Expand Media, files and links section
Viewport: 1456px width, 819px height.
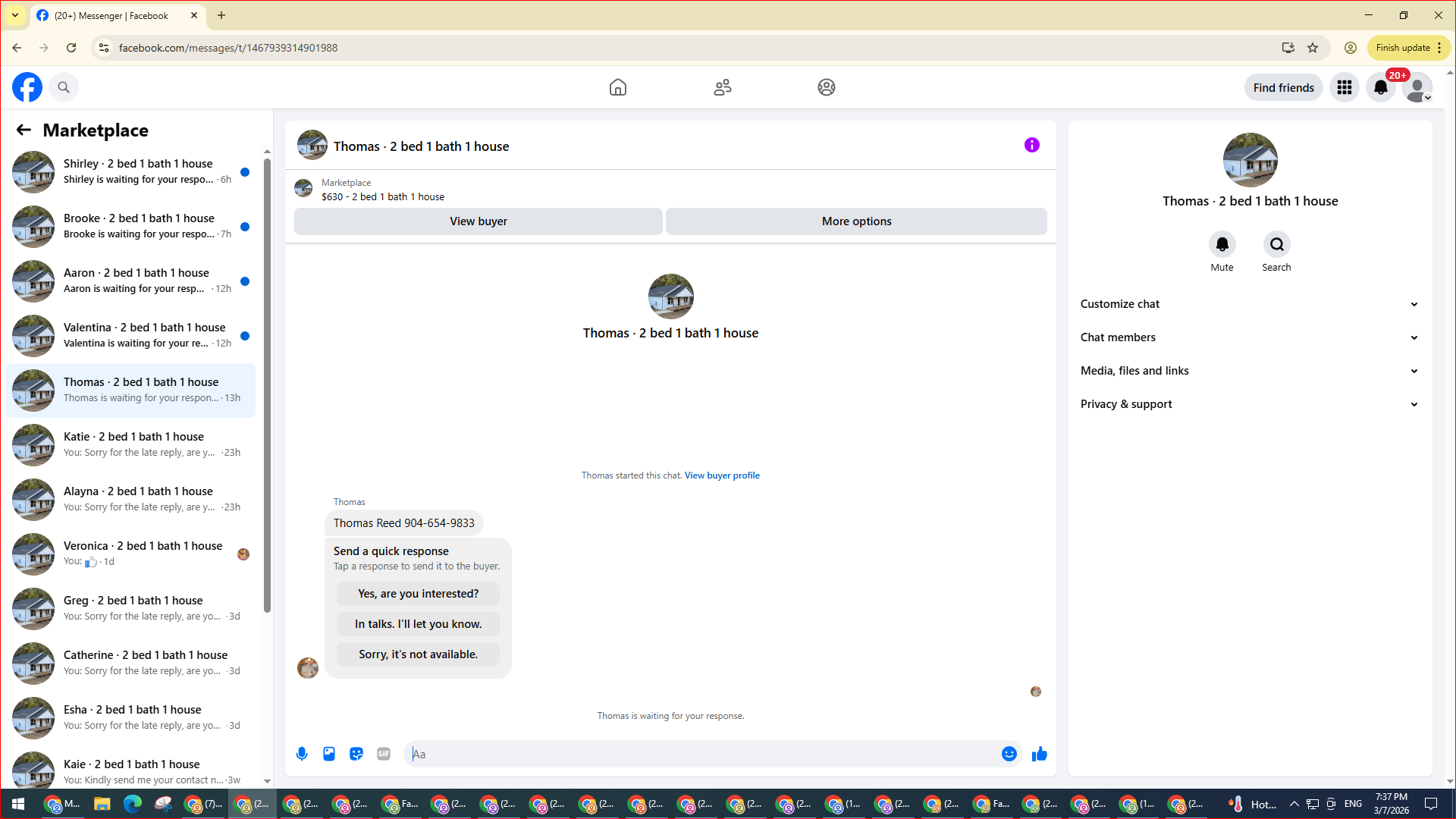coord(1250,371)
